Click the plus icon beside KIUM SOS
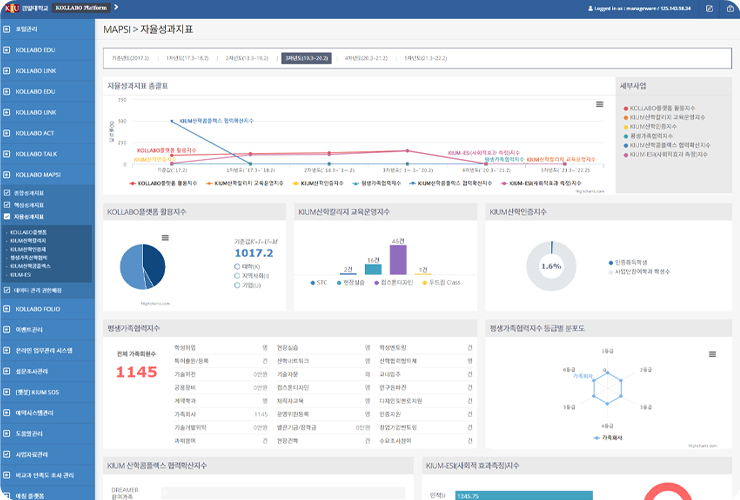 (x=7, y=392)
